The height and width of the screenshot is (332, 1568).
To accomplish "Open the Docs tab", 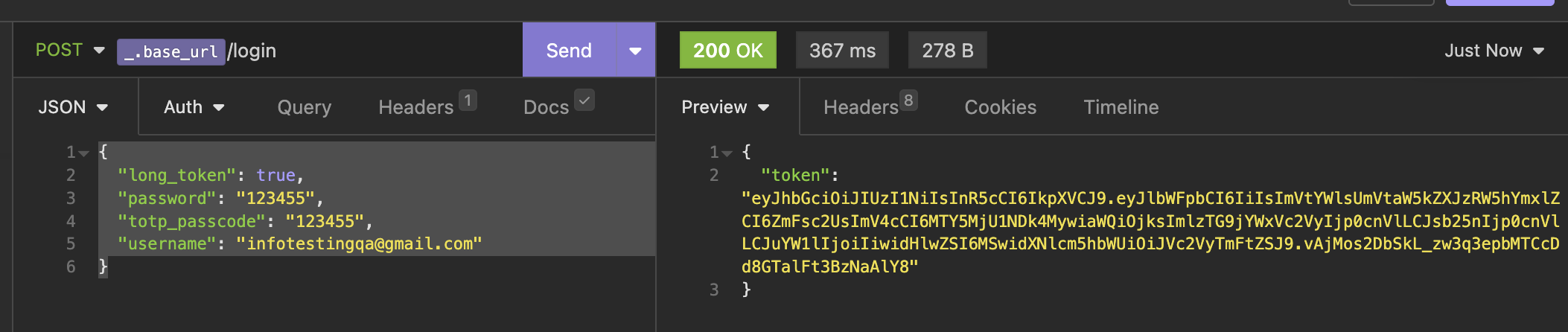I will click(x=546, y=107).
